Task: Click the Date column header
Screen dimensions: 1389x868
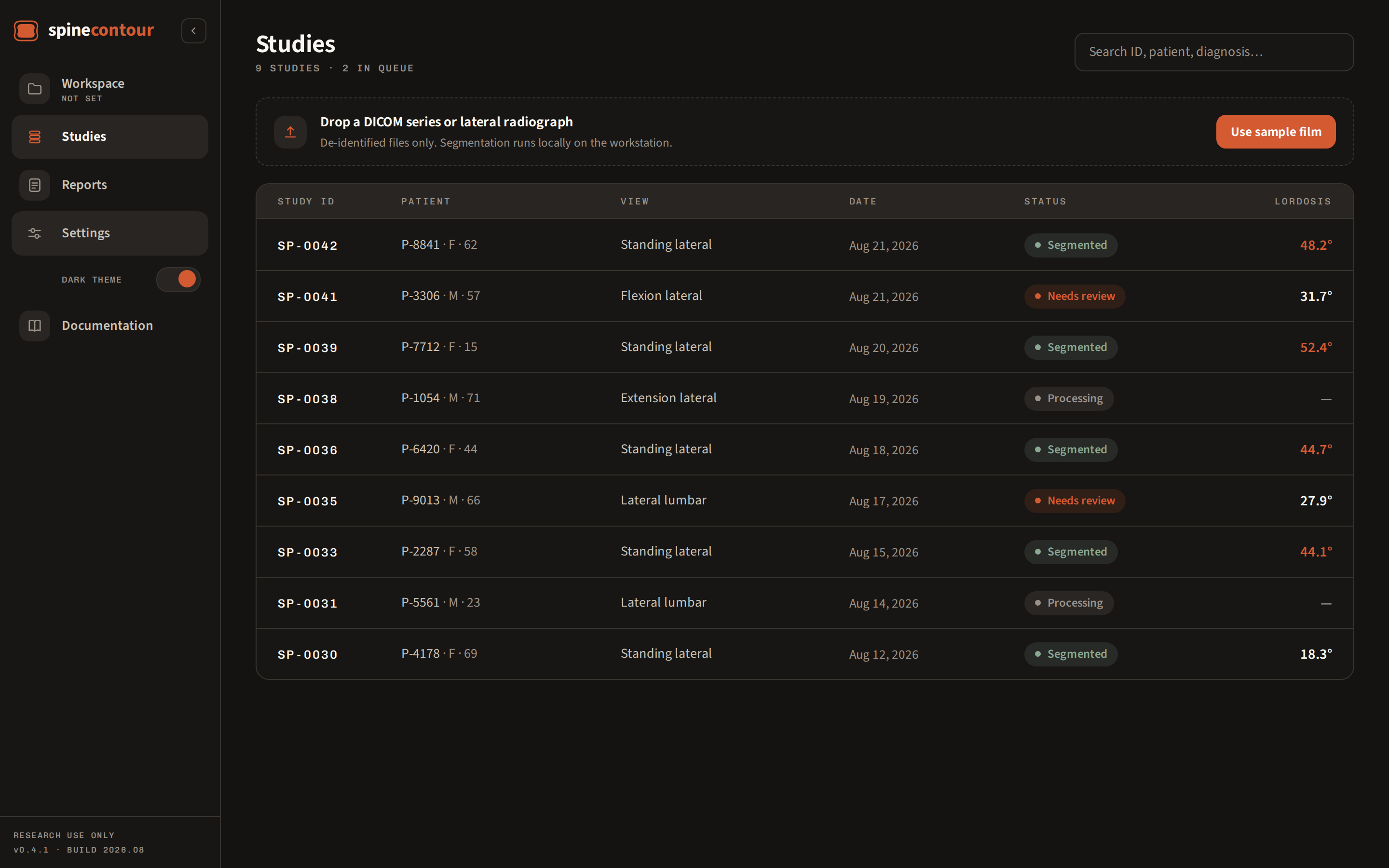Action: click(863, 202)
